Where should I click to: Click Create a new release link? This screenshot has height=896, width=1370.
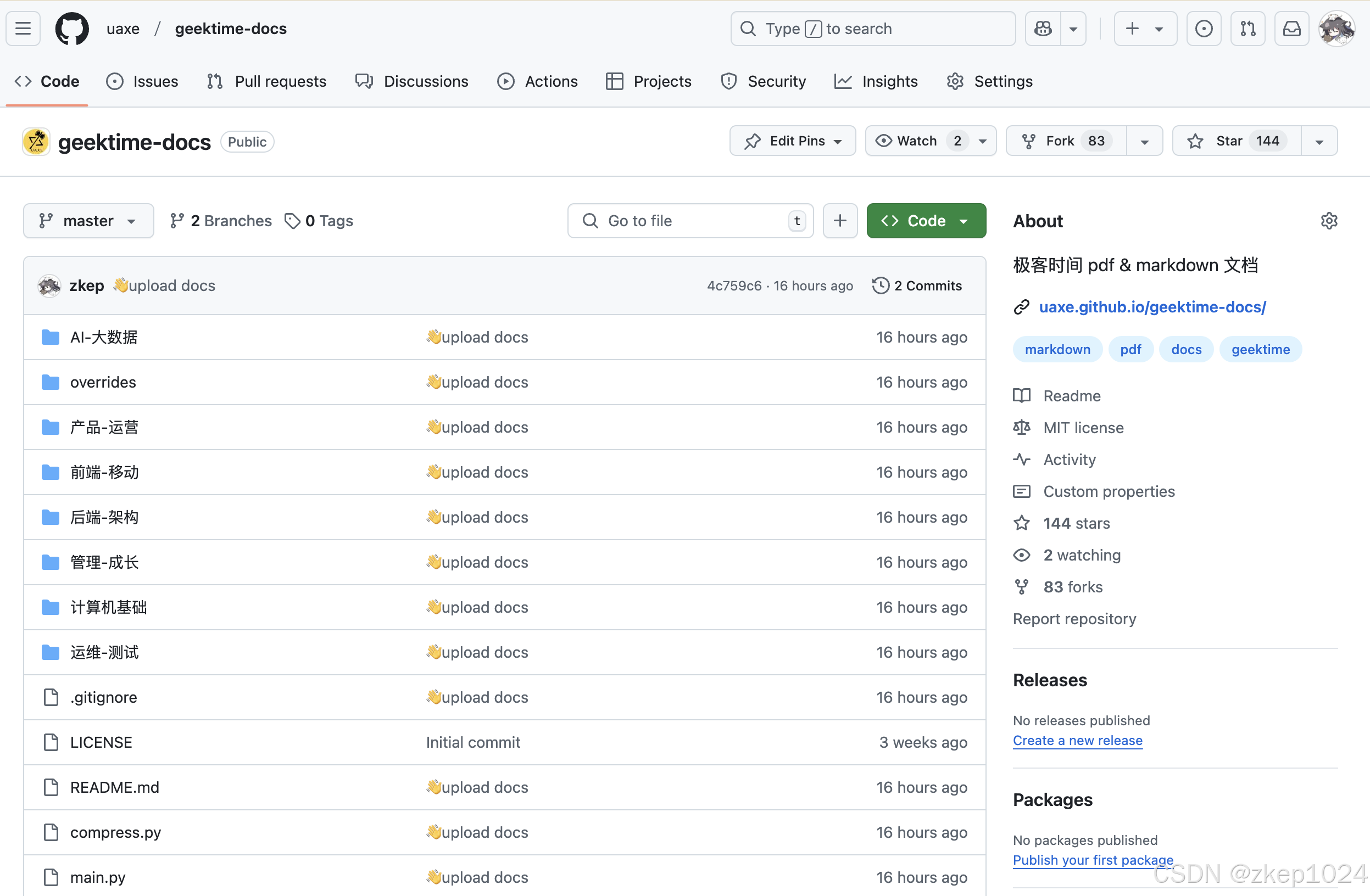[1077, 741]
